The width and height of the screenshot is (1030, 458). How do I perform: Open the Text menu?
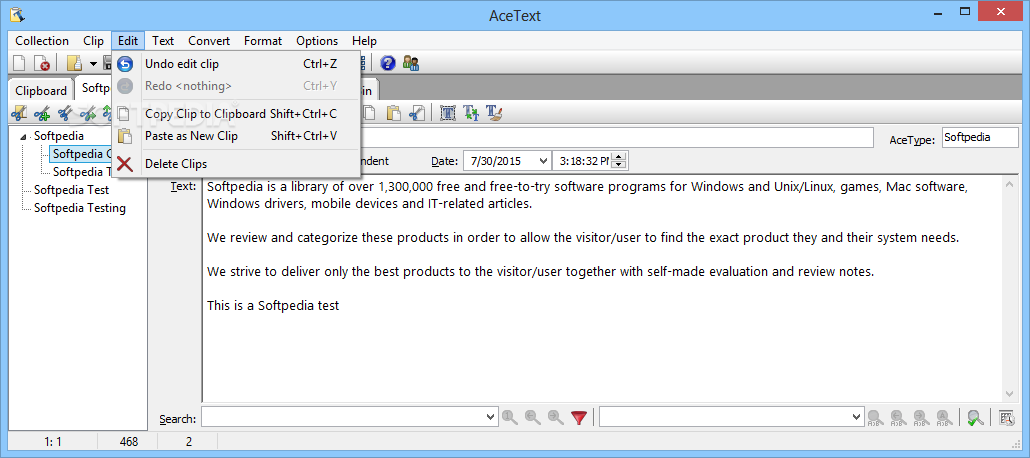pos(163,41)
